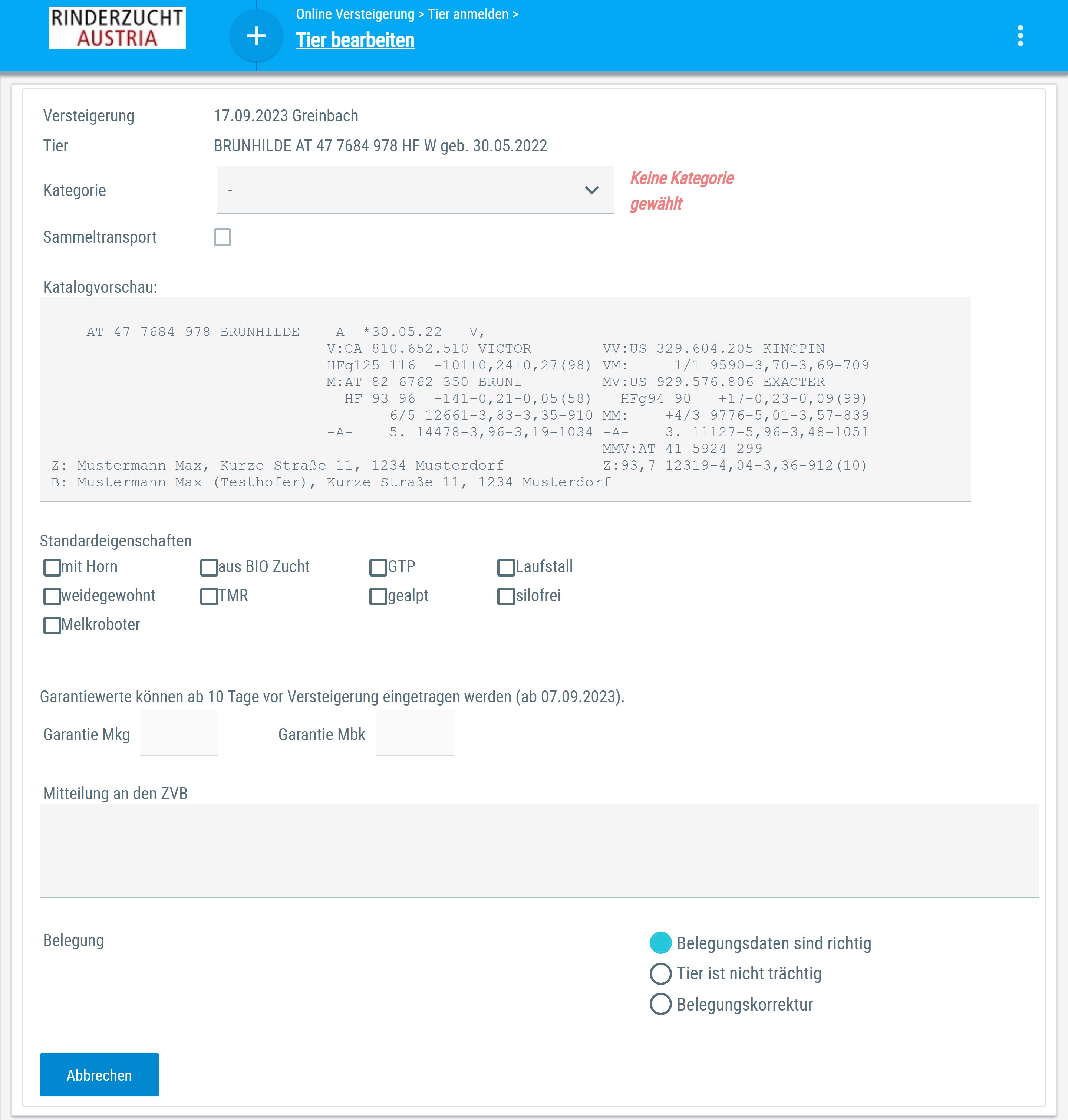Click the Rinderzucht Austria logo

117,27
